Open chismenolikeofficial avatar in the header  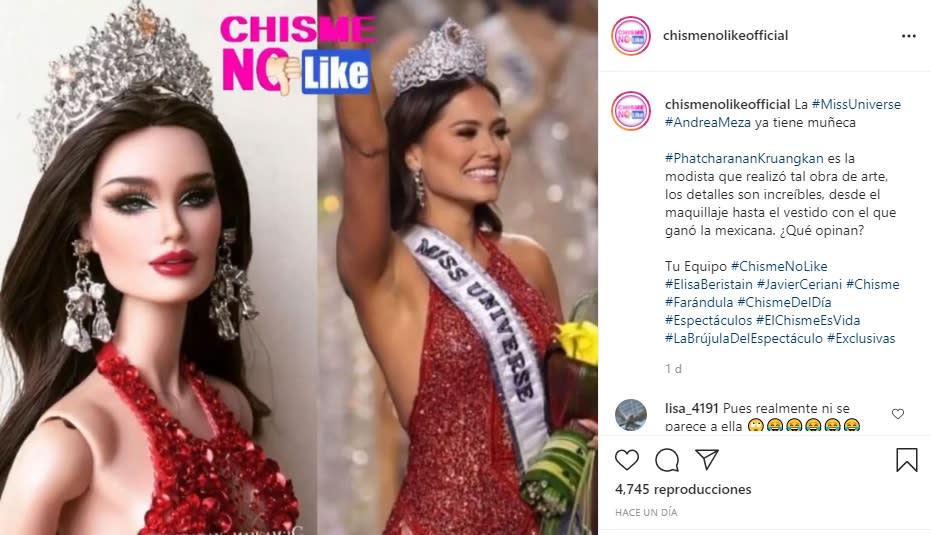pos(631,36)
